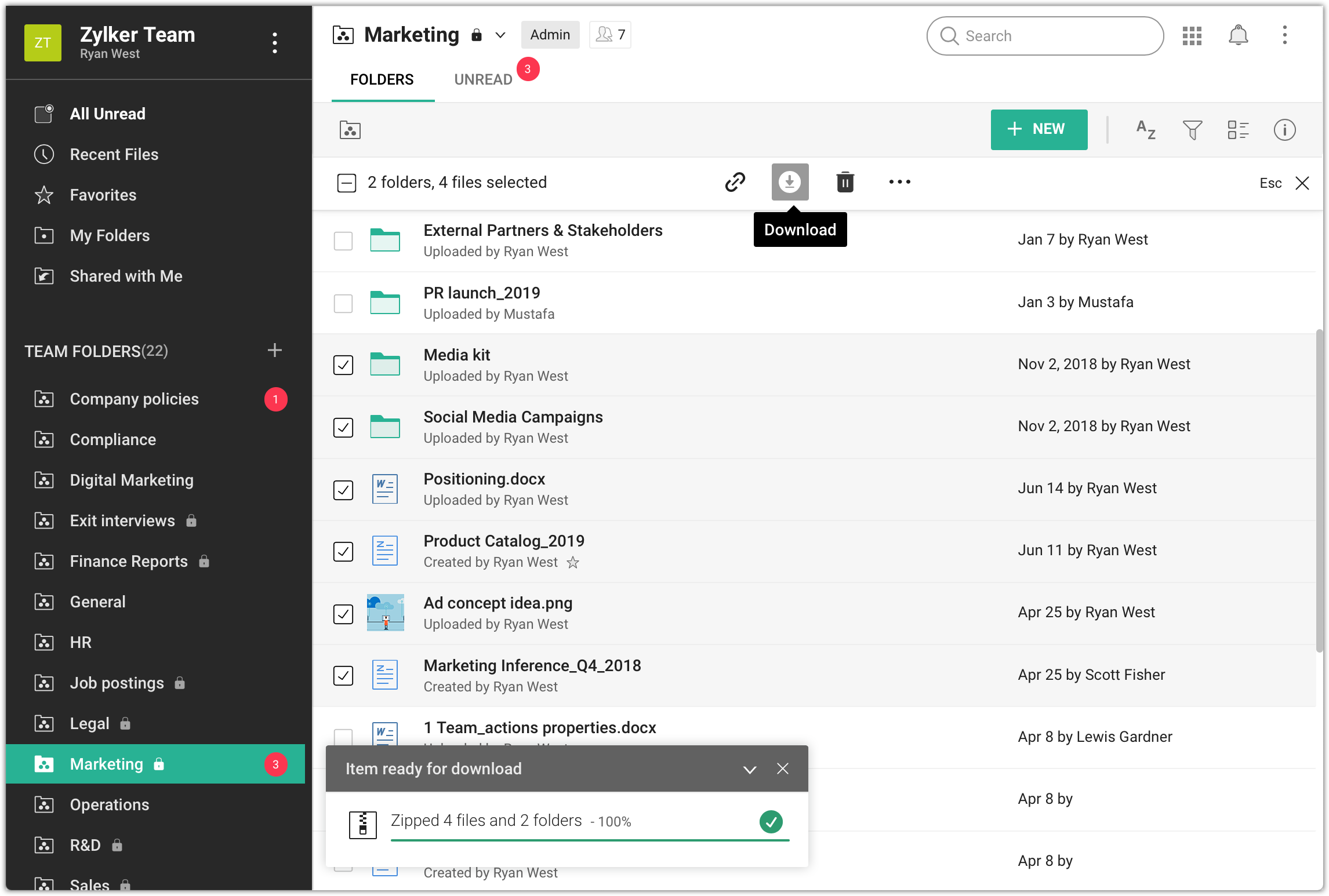Click the Download icon in selection bar
This screenshot has width=1329, height=896.
[790, 182]
